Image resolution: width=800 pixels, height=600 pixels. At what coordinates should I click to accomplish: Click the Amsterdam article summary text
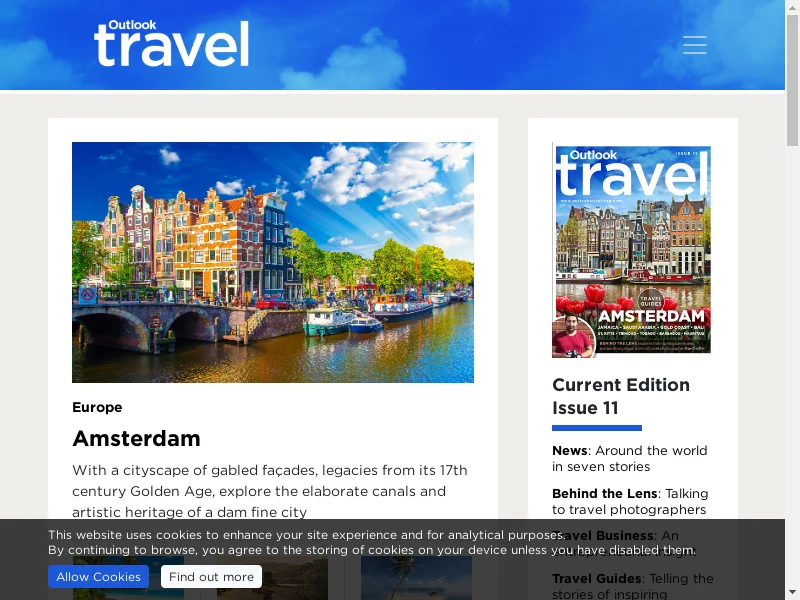270,491
